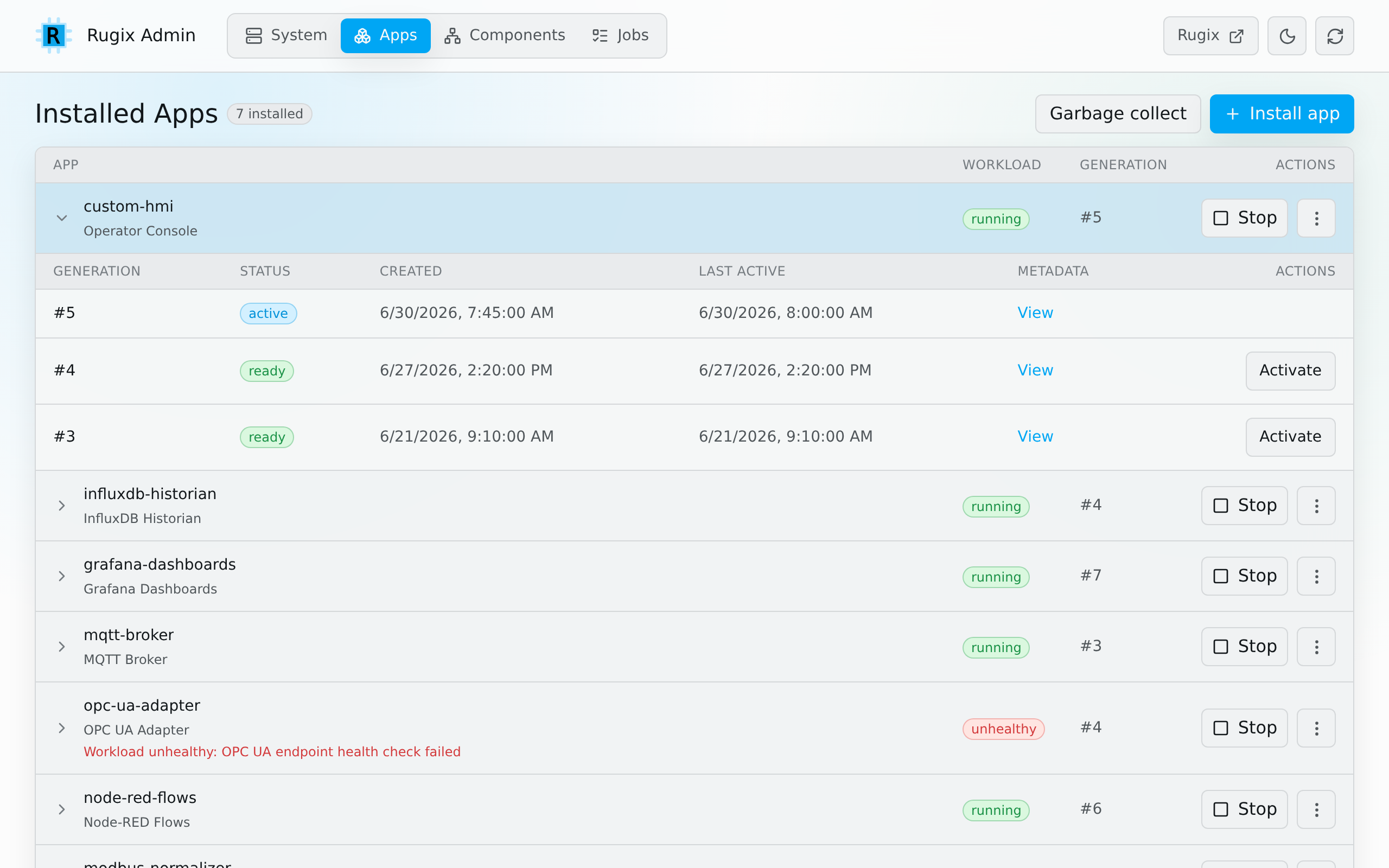
Task: Click the Rugix logo icon
Action: tap(53, 36)
